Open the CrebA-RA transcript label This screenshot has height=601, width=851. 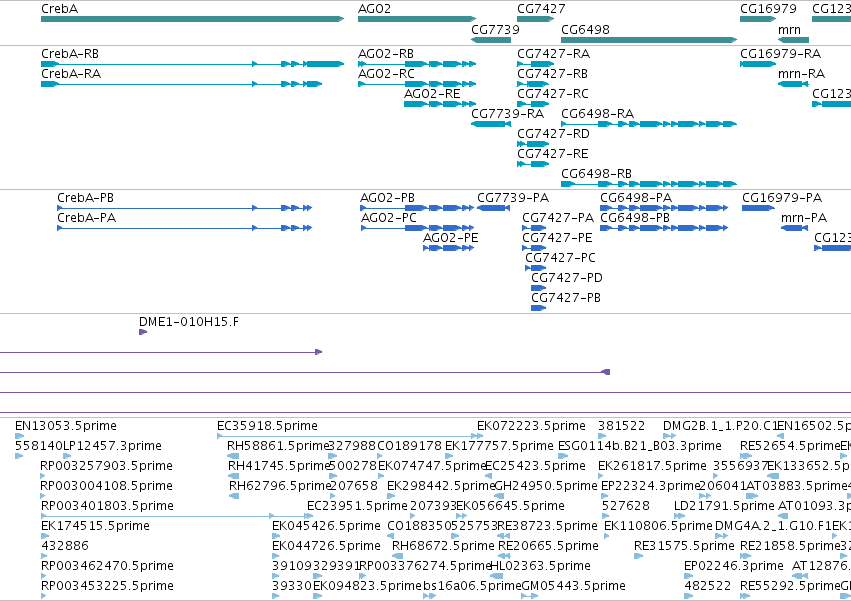click(71, 74)
